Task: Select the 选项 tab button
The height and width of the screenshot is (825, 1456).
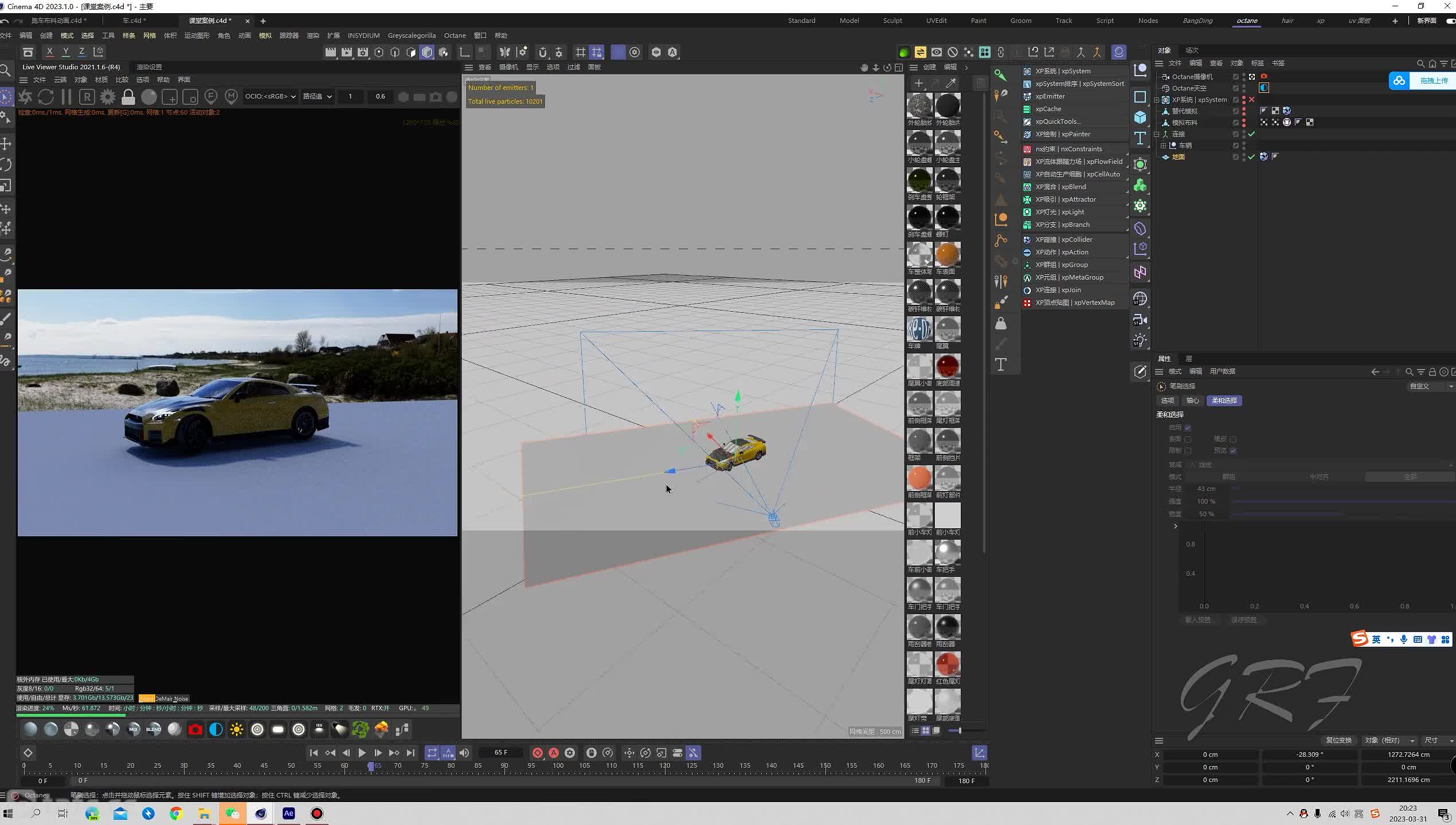Action: [1168, 400]
